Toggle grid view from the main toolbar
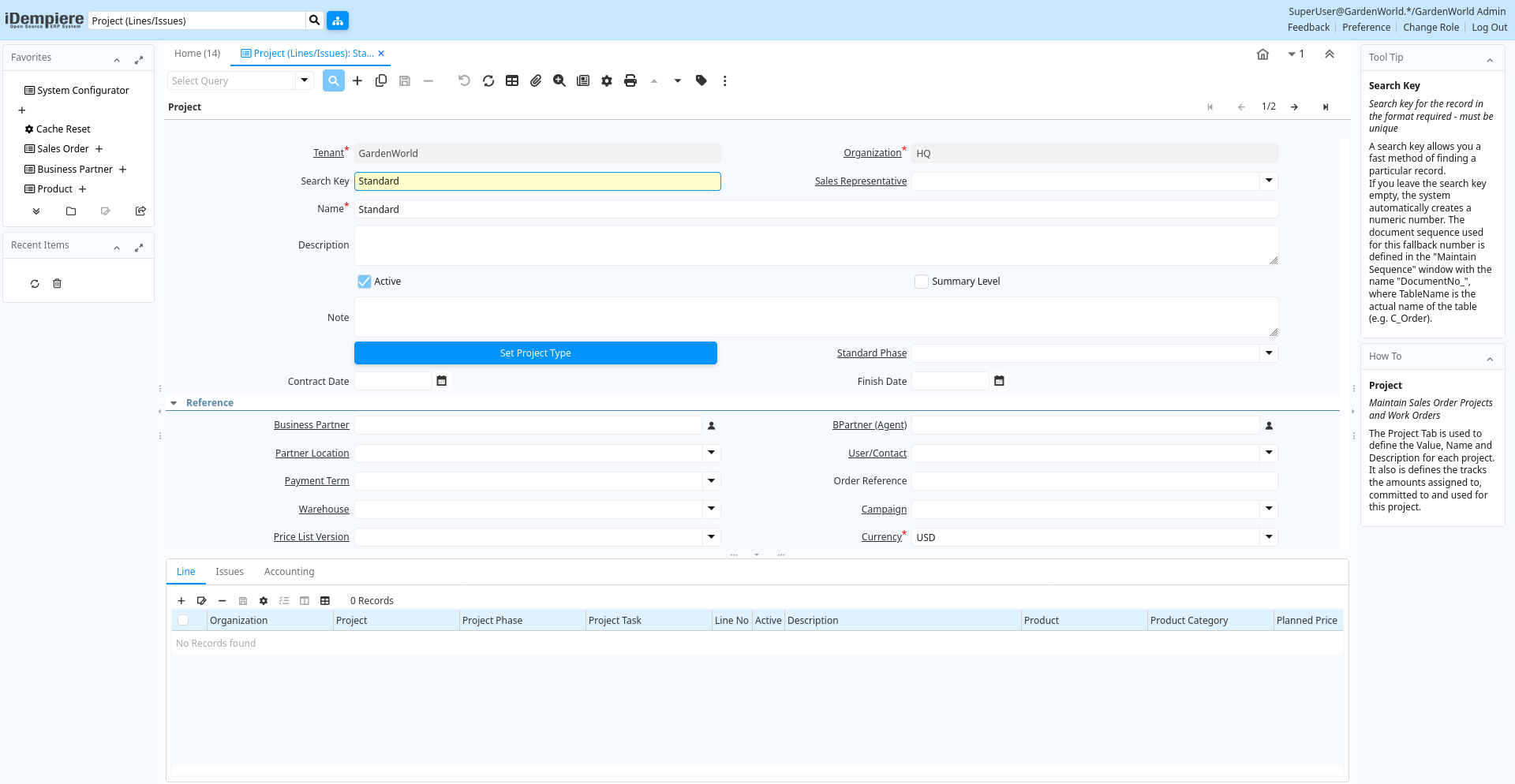Screen dimensions: 1515x784 tap(512, 80)
